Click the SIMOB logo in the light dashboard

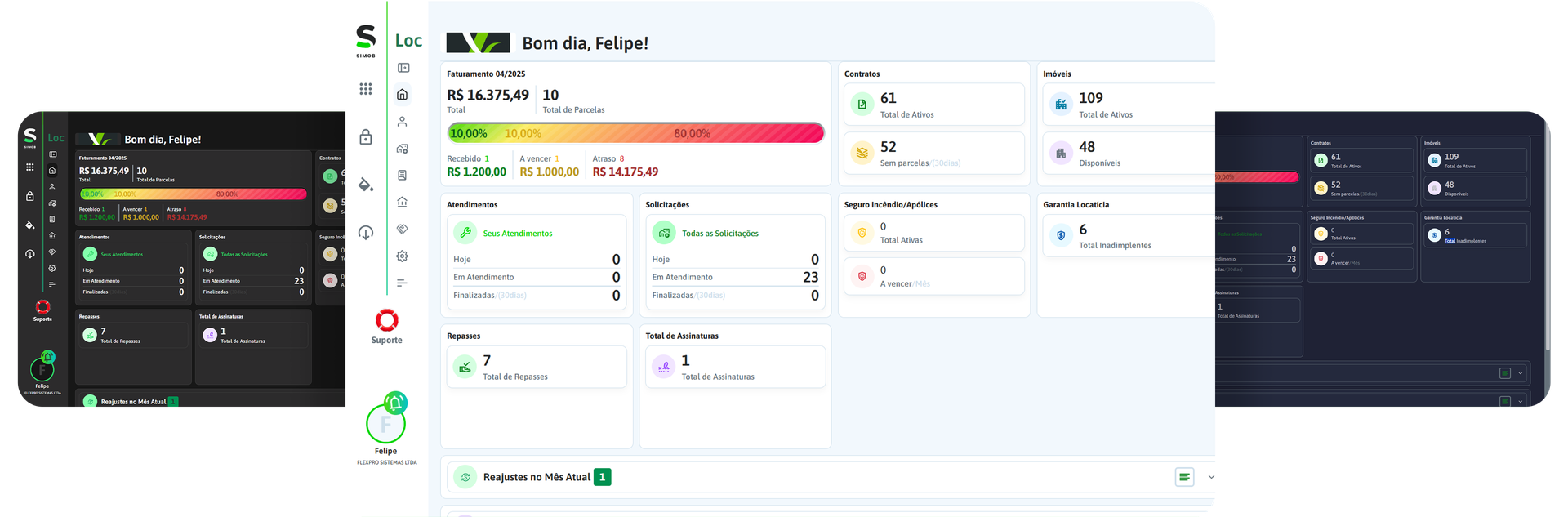(x=366, y=41)
